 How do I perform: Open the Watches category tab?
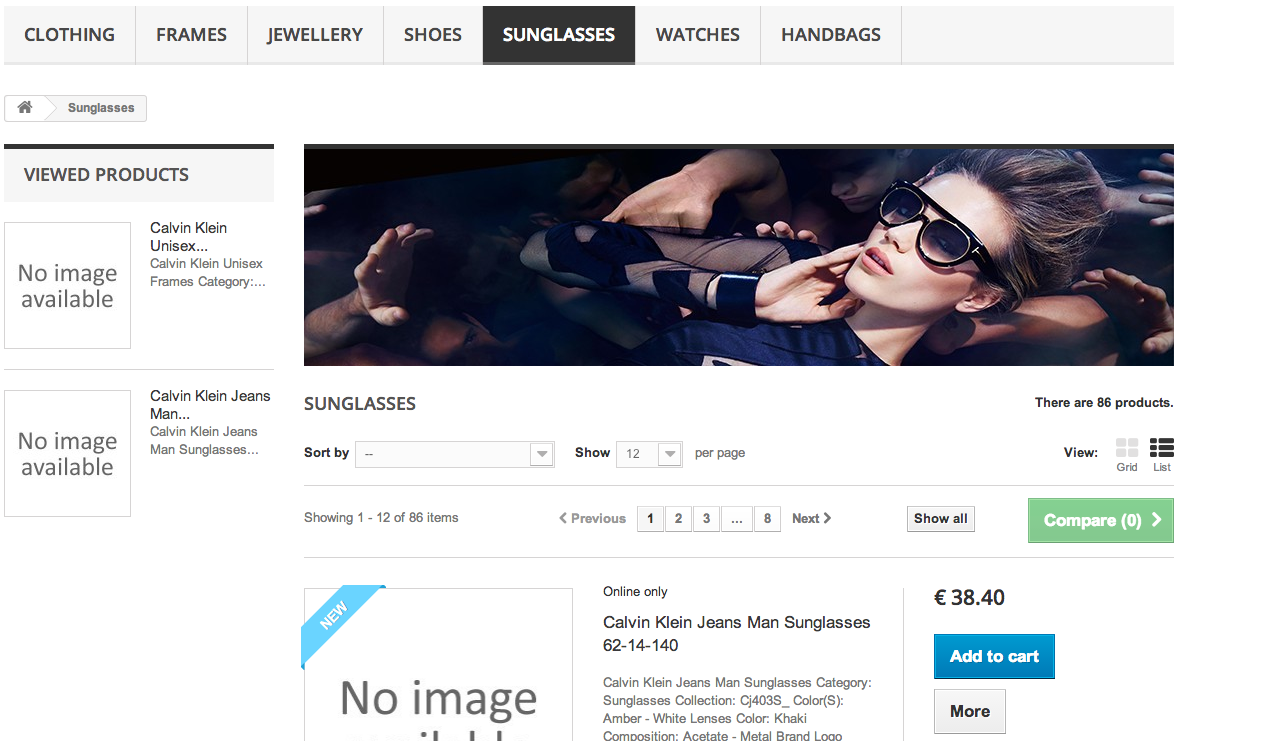(x=698, y=35)
